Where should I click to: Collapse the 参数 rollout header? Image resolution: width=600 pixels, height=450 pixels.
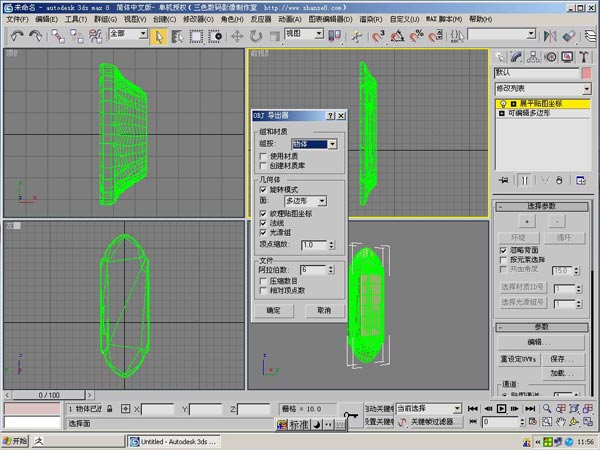click(x=542, y=327)
